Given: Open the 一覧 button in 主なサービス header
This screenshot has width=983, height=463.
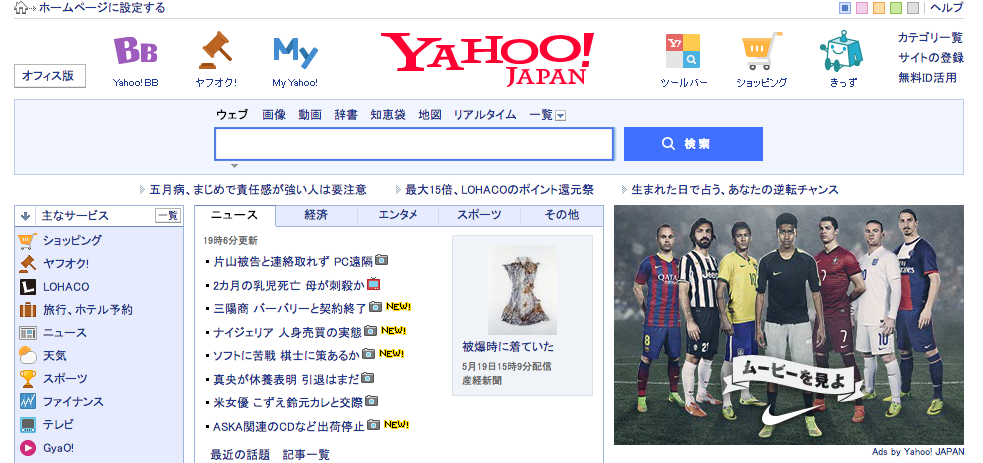Looking at the screenshot, I should pos(168,216).
